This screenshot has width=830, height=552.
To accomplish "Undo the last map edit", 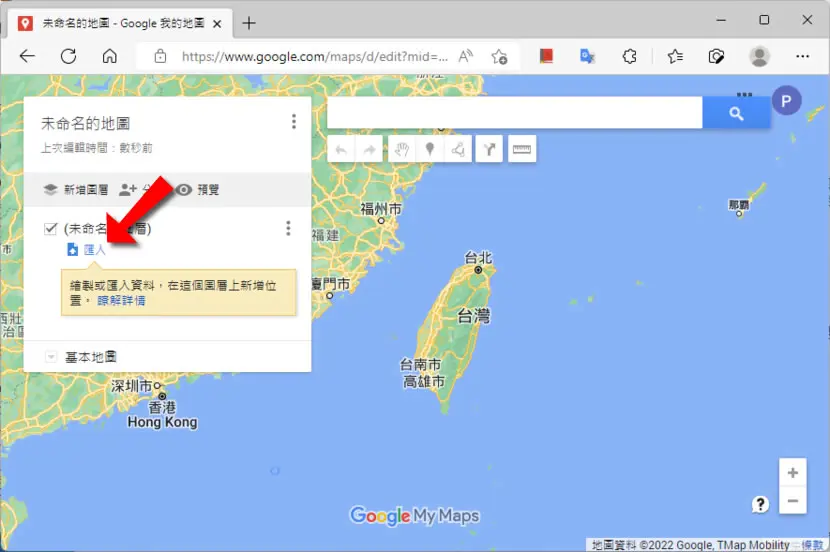I will 341,150.
